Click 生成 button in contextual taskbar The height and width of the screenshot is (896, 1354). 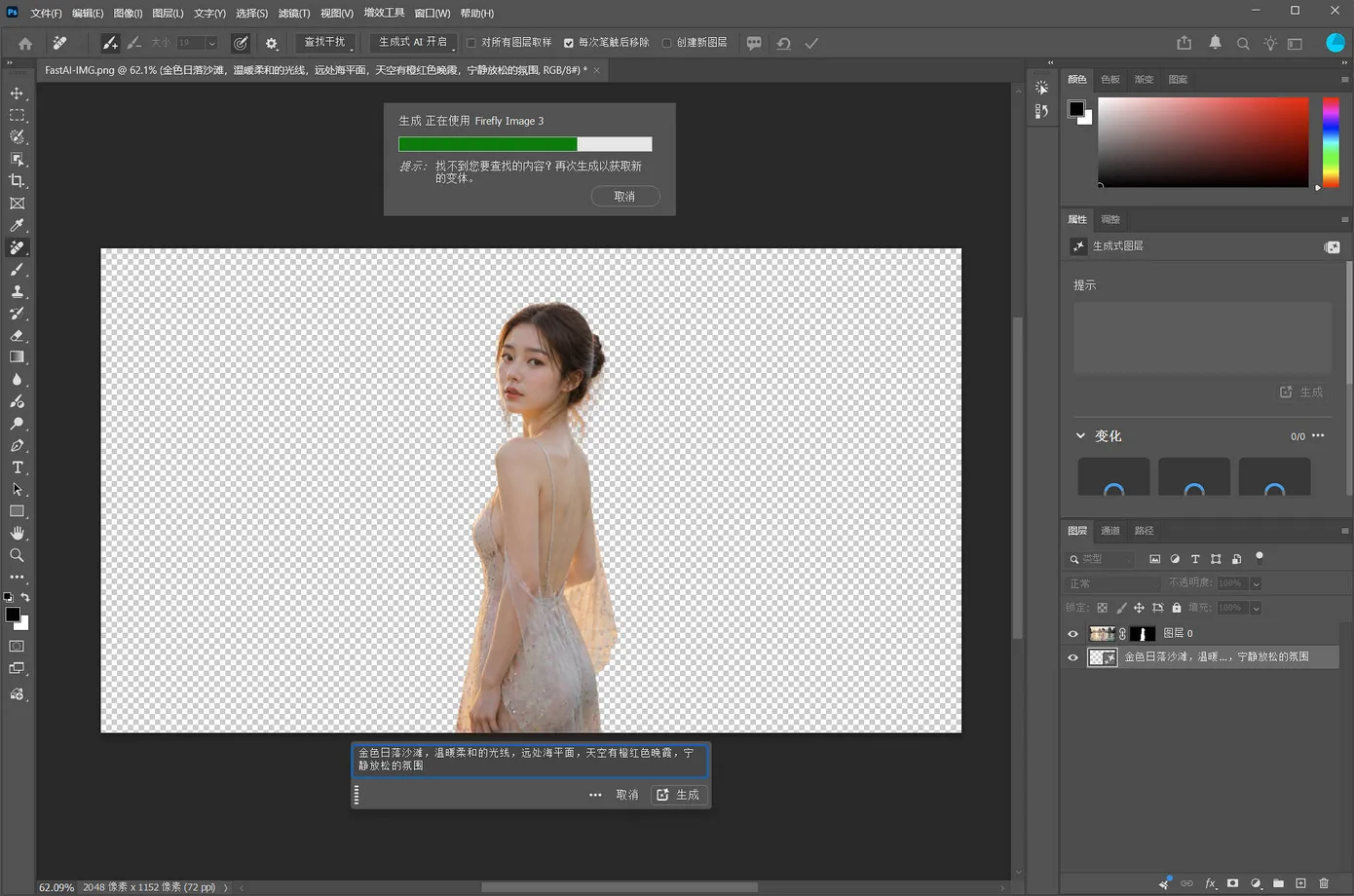pyautogui.click(x=678, y=795)
